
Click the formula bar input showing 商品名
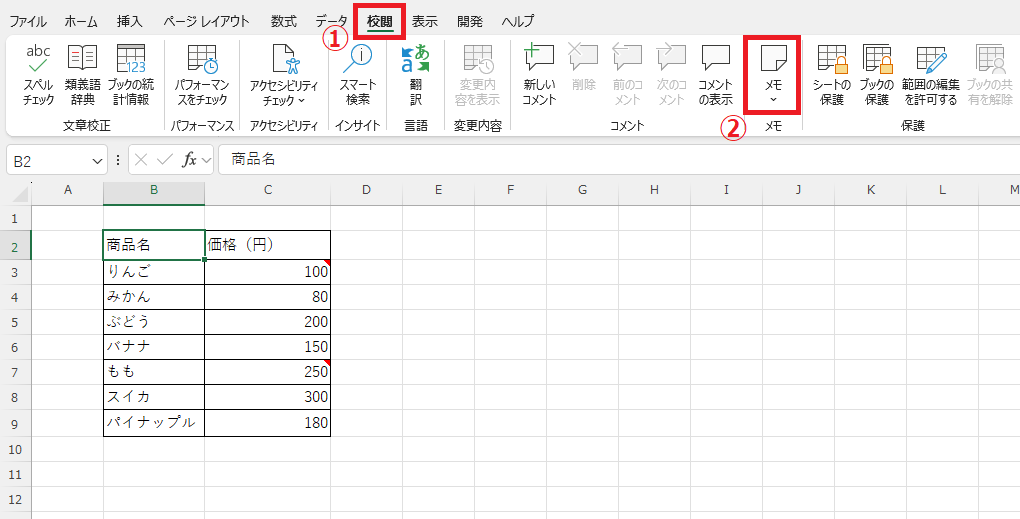[x=600, y=160]
